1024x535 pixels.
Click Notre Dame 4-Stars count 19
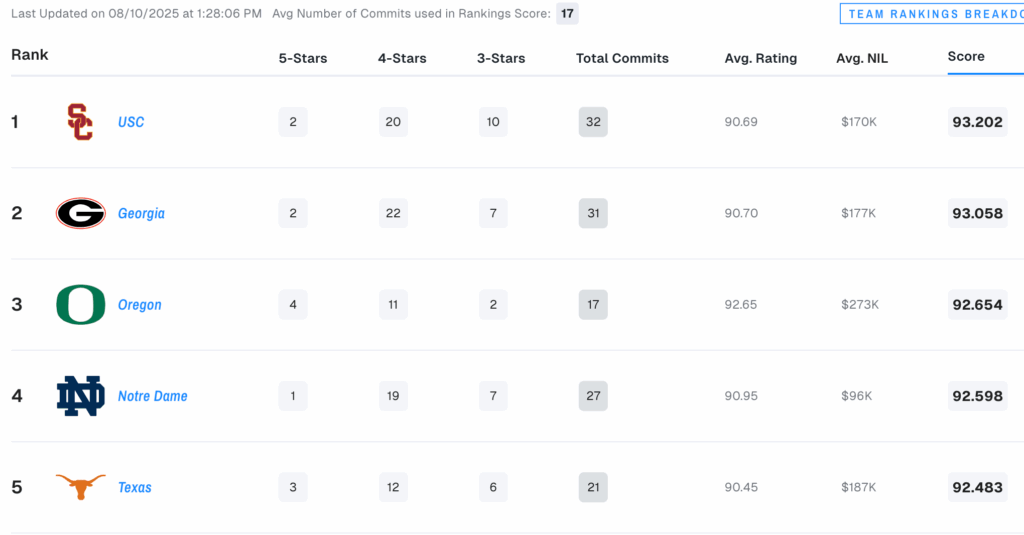pyautogui.click(x=393, y=396)
